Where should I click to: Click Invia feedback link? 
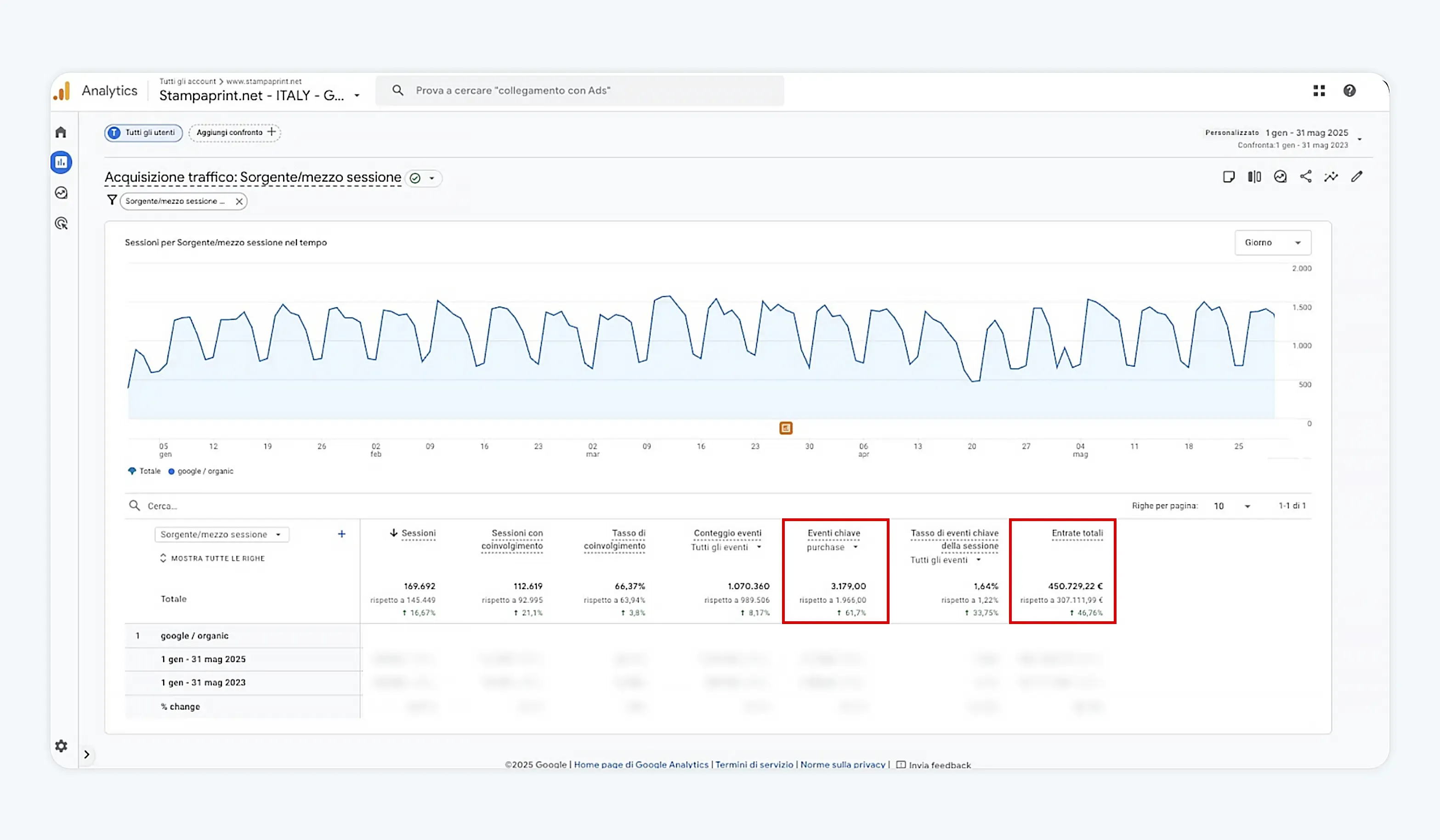(934, 765)
